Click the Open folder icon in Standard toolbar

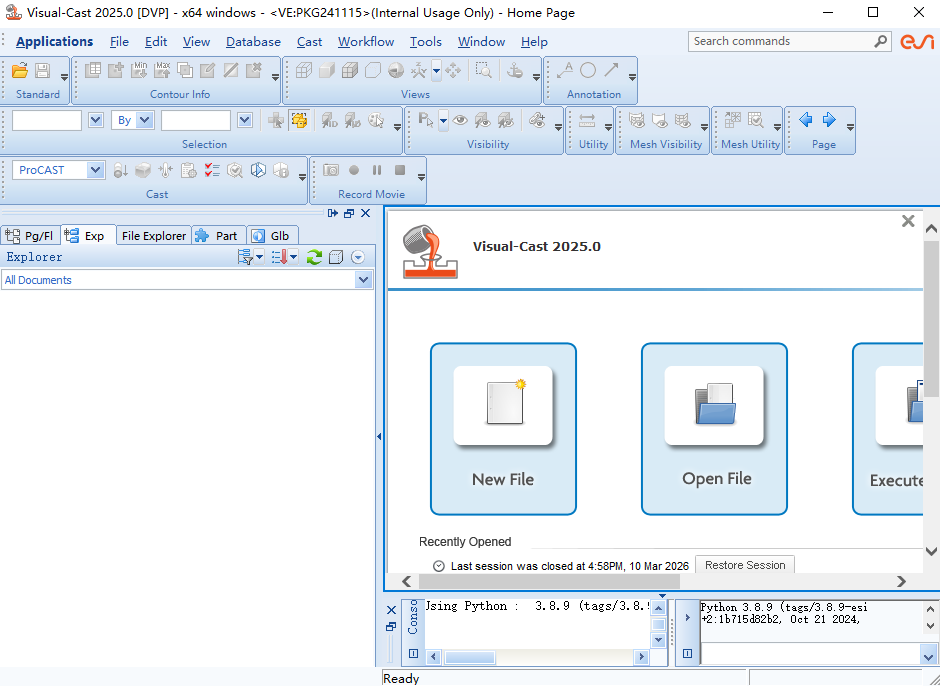point(20,70)
